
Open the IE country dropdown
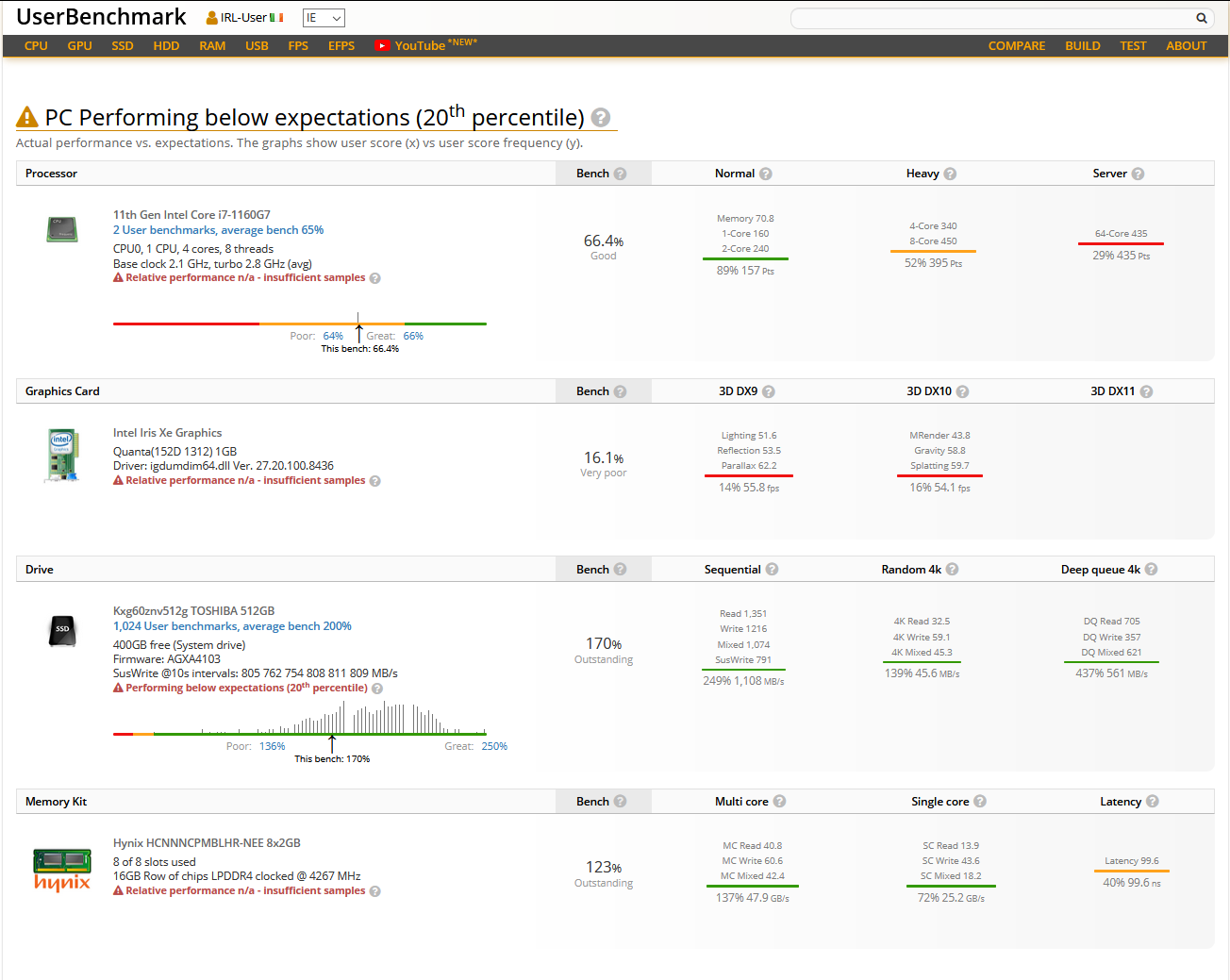(x=324, y=18)
